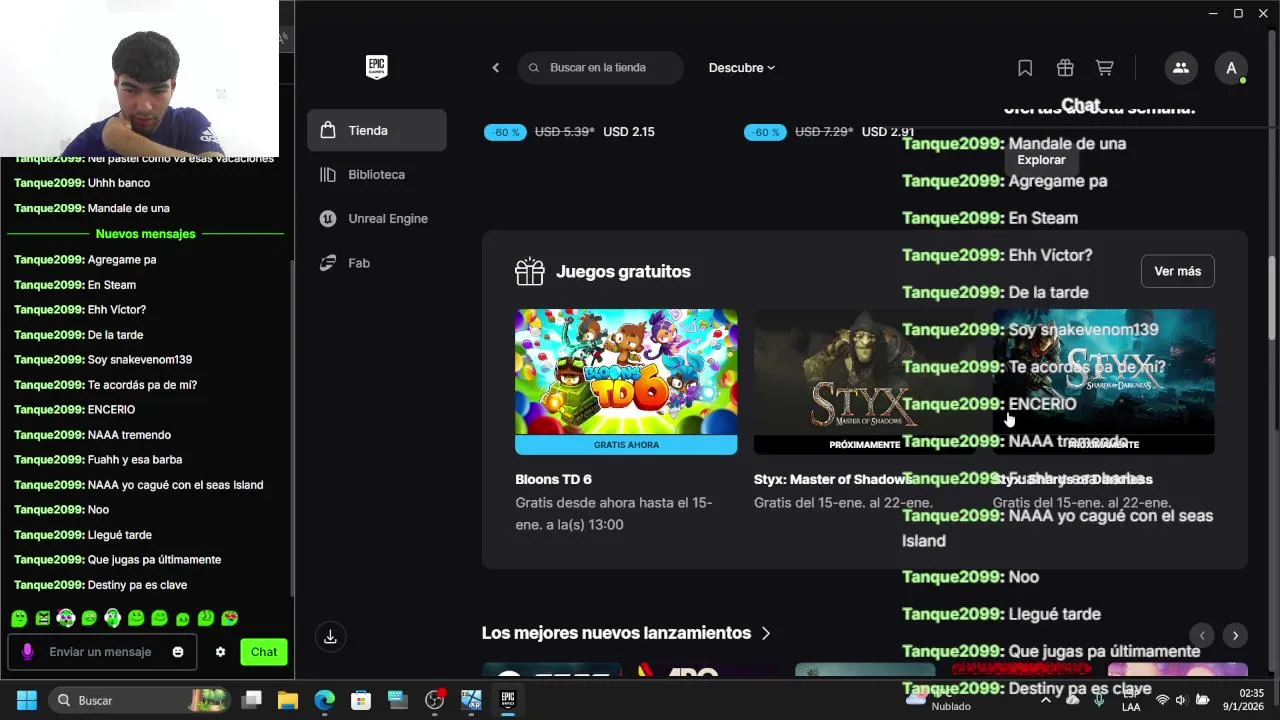The image size is (1280, 720).
Task: Open Wi-Fi network tray icon
Action: coord(1162,700)
